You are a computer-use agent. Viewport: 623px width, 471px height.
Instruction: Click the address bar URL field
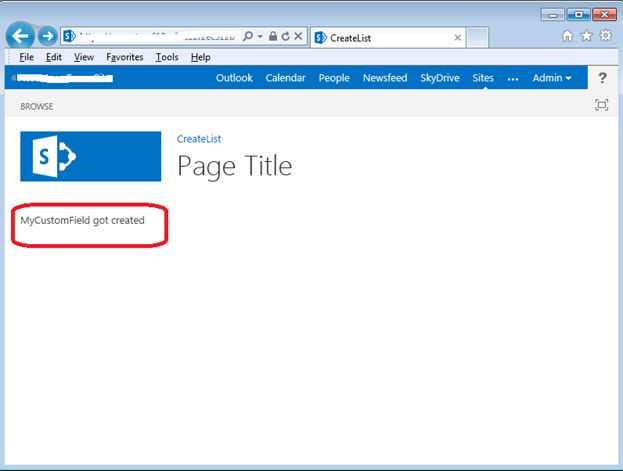159,36
